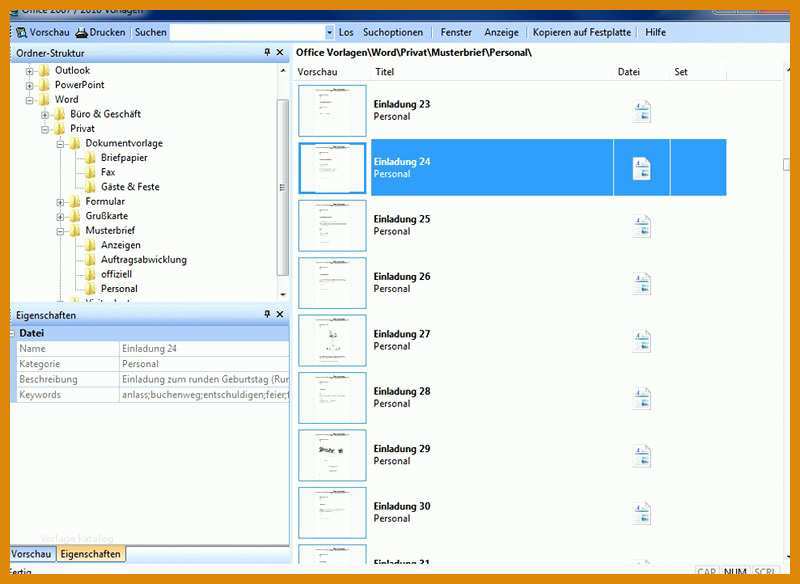Screen dimensions: 800x584
Task: Pin the Eigenschaften panel
Action: pos(267,314)
